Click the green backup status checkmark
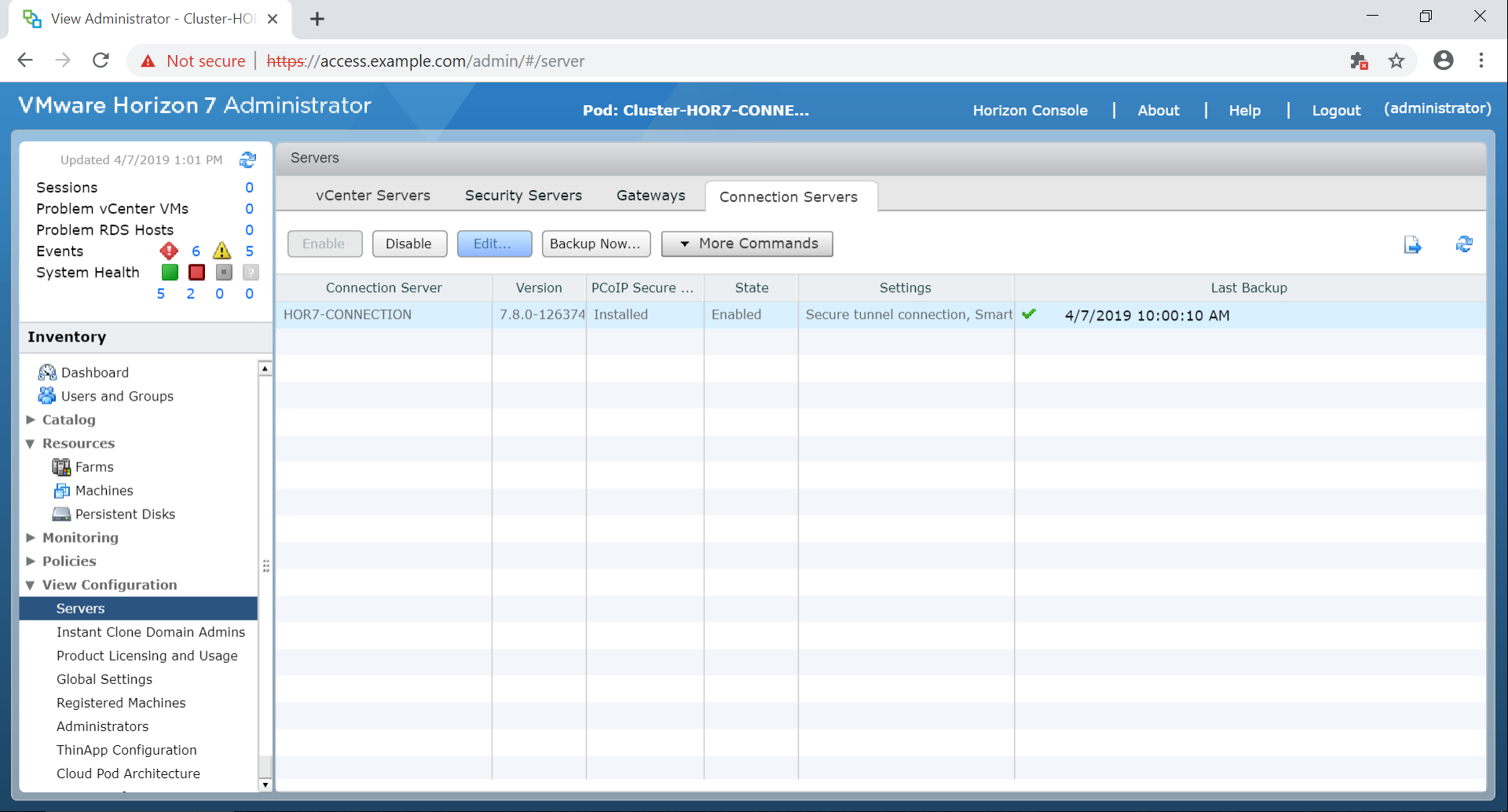1508x812 pixels. pyautogui.click(x=1029, y=314)
